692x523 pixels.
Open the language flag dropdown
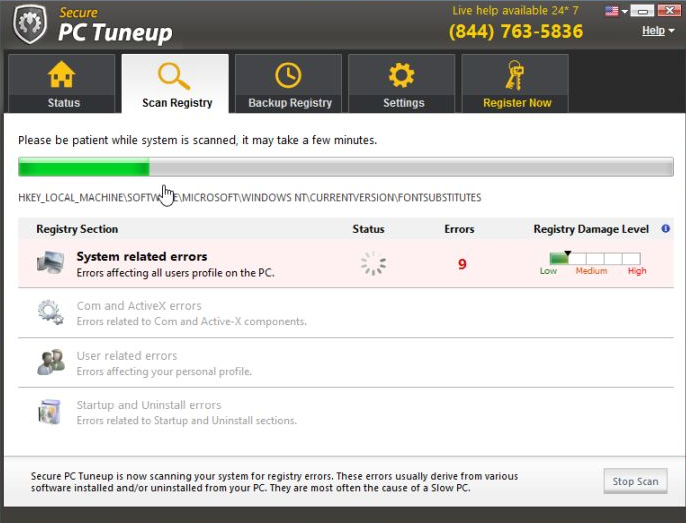tap(615, 12)
